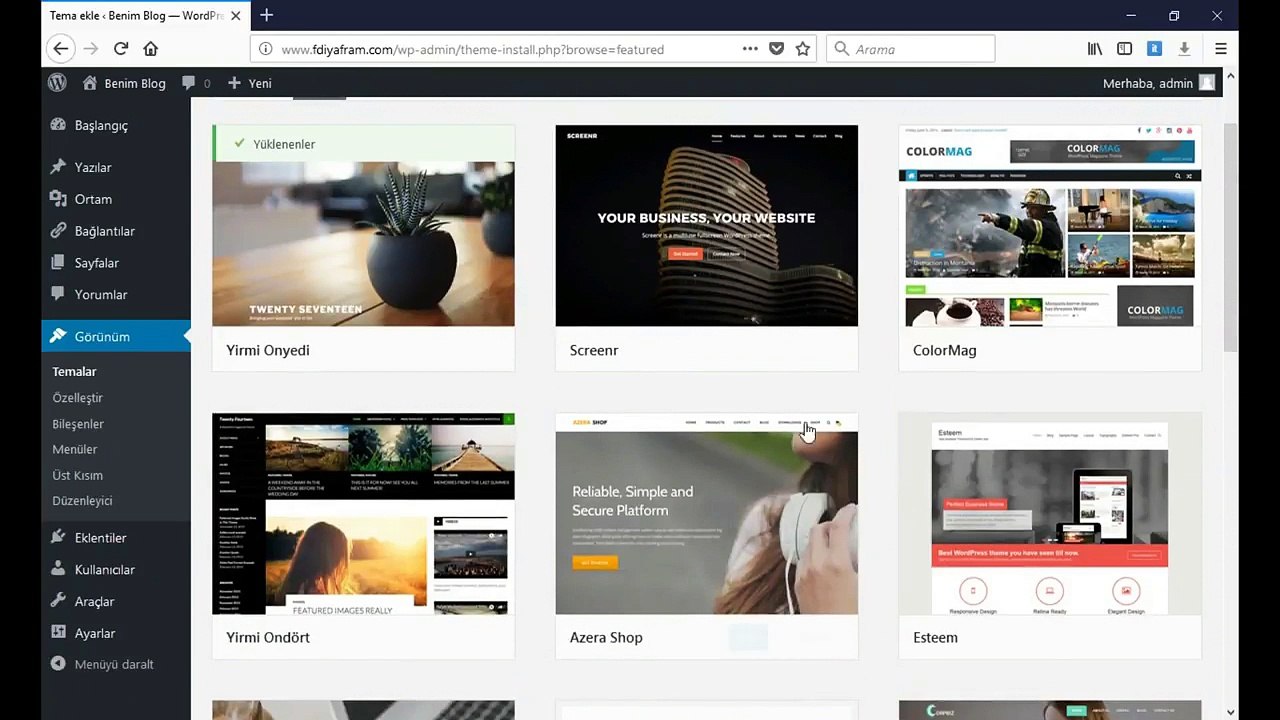Screen dimensions: 1280x720
Task: Open Benim Blog site link
Action: click(x=124, y=83)
